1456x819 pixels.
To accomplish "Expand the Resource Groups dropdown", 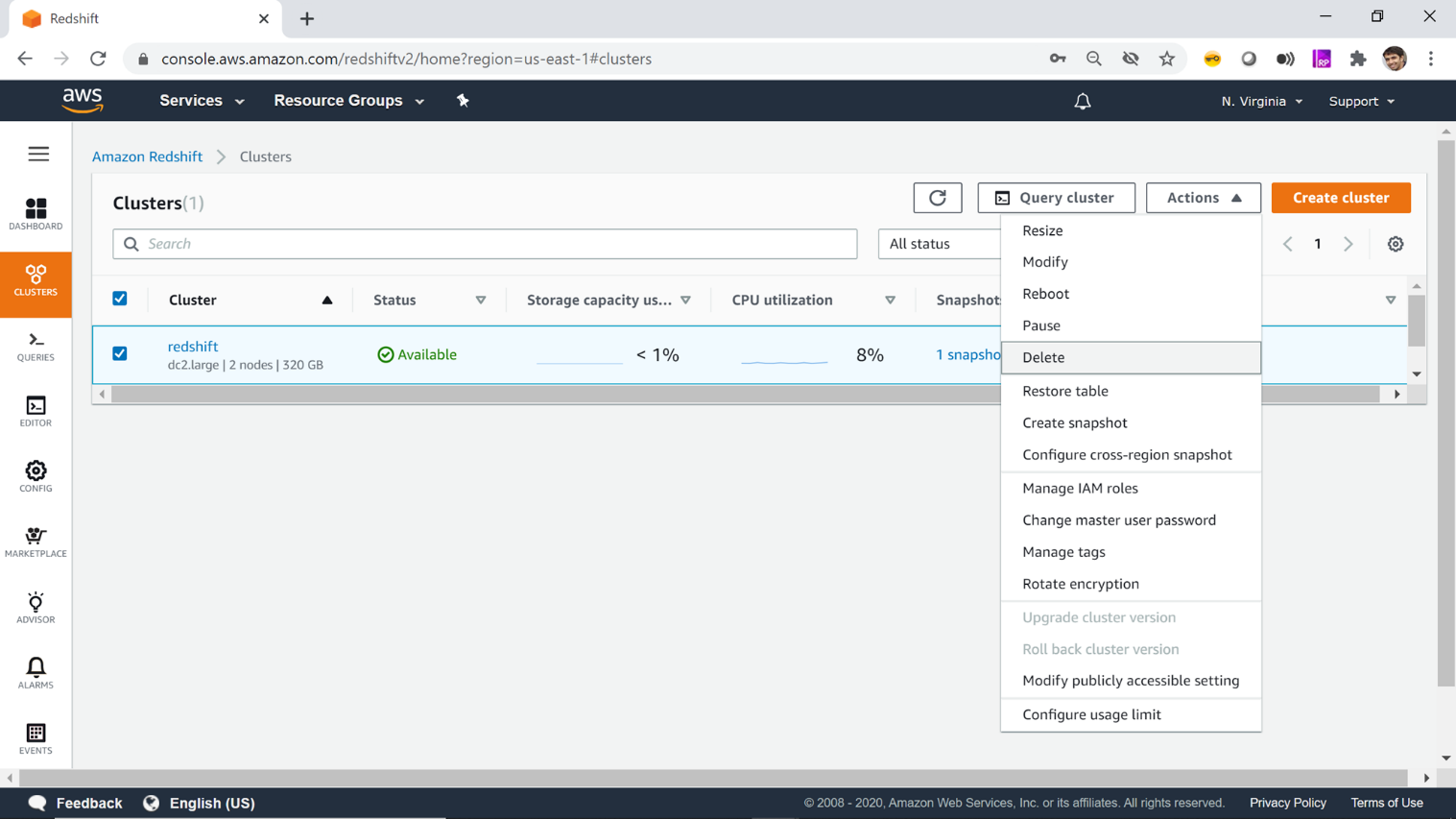I will pyautogui.click(x=349, y=101).
